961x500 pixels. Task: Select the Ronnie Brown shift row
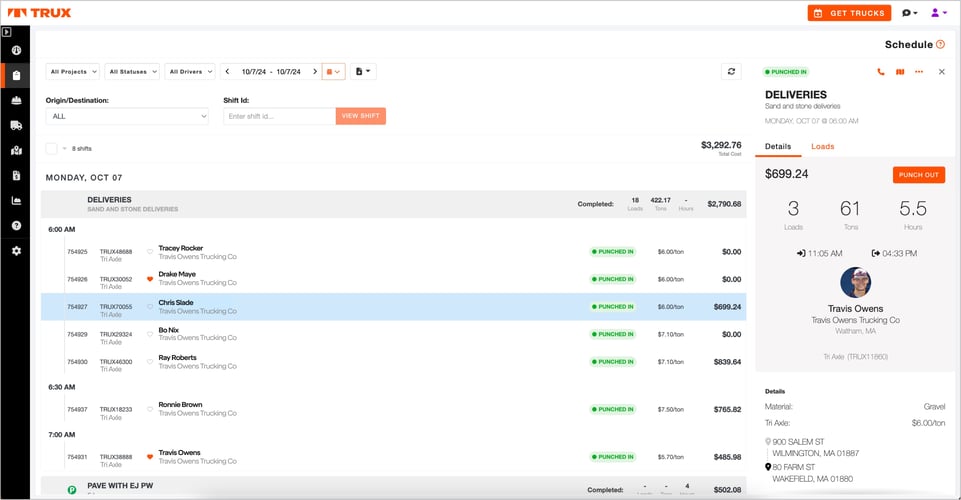pyautogui.click(x=393, y=409)
